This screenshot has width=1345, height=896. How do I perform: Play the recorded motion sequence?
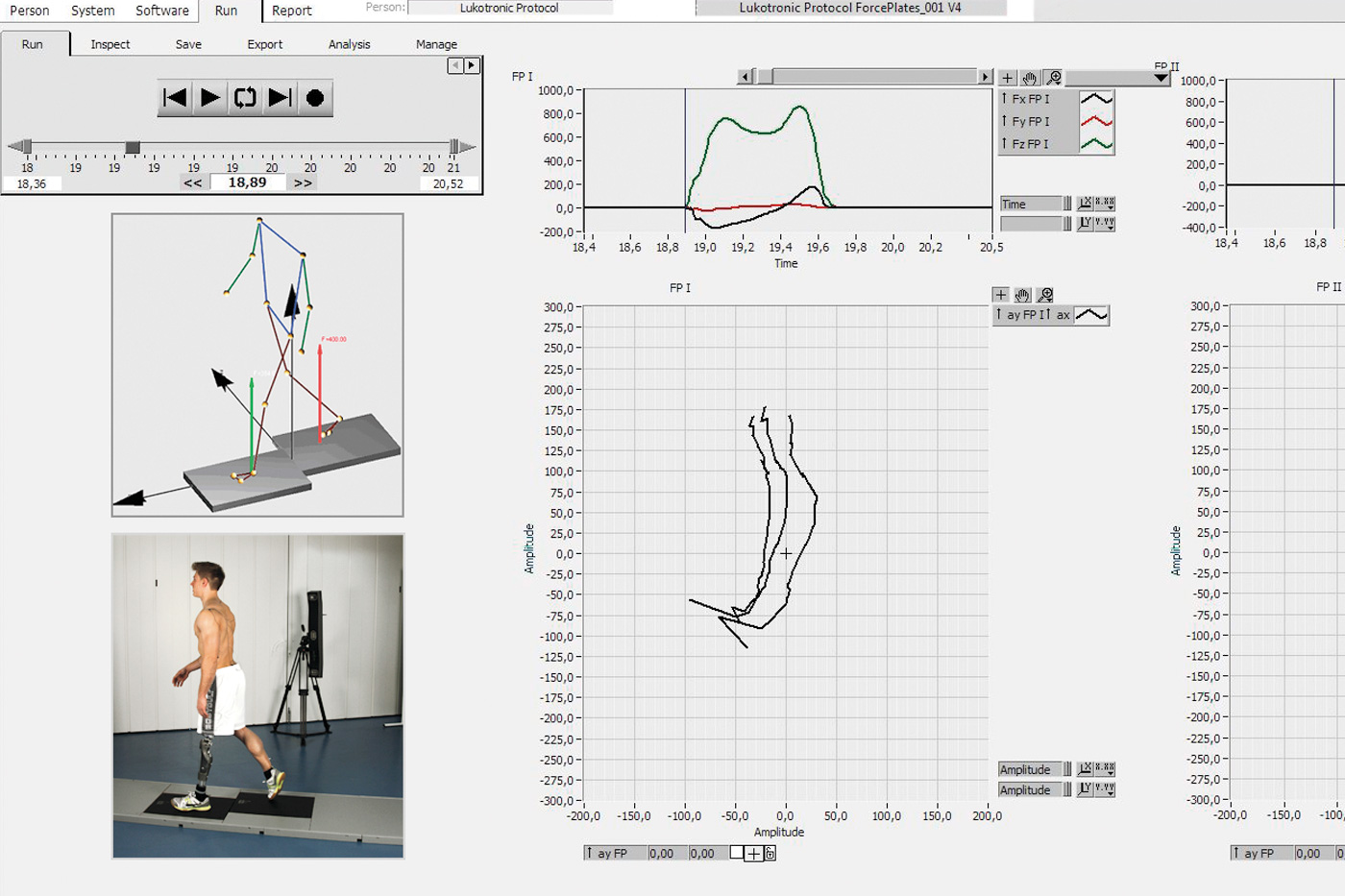(210, 98)
